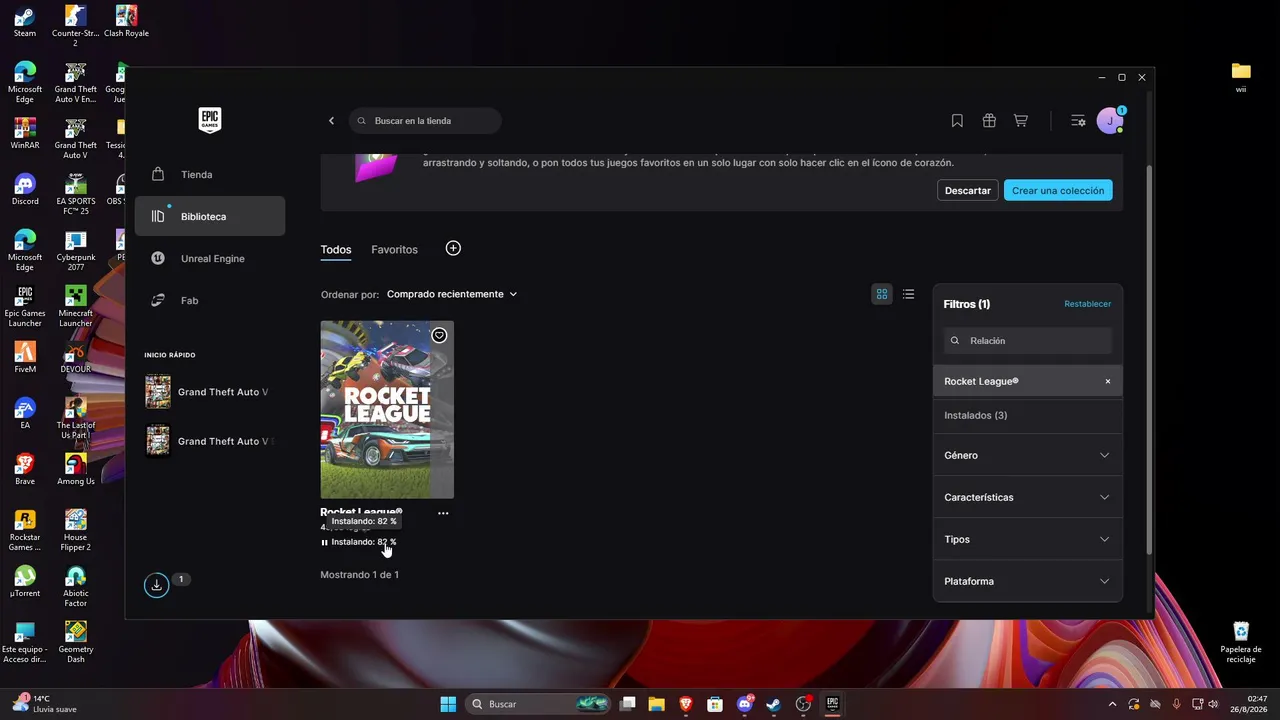Add Rocket League to favorites with heart icon
Screen dimensions: 1280x720
[439, 335]
